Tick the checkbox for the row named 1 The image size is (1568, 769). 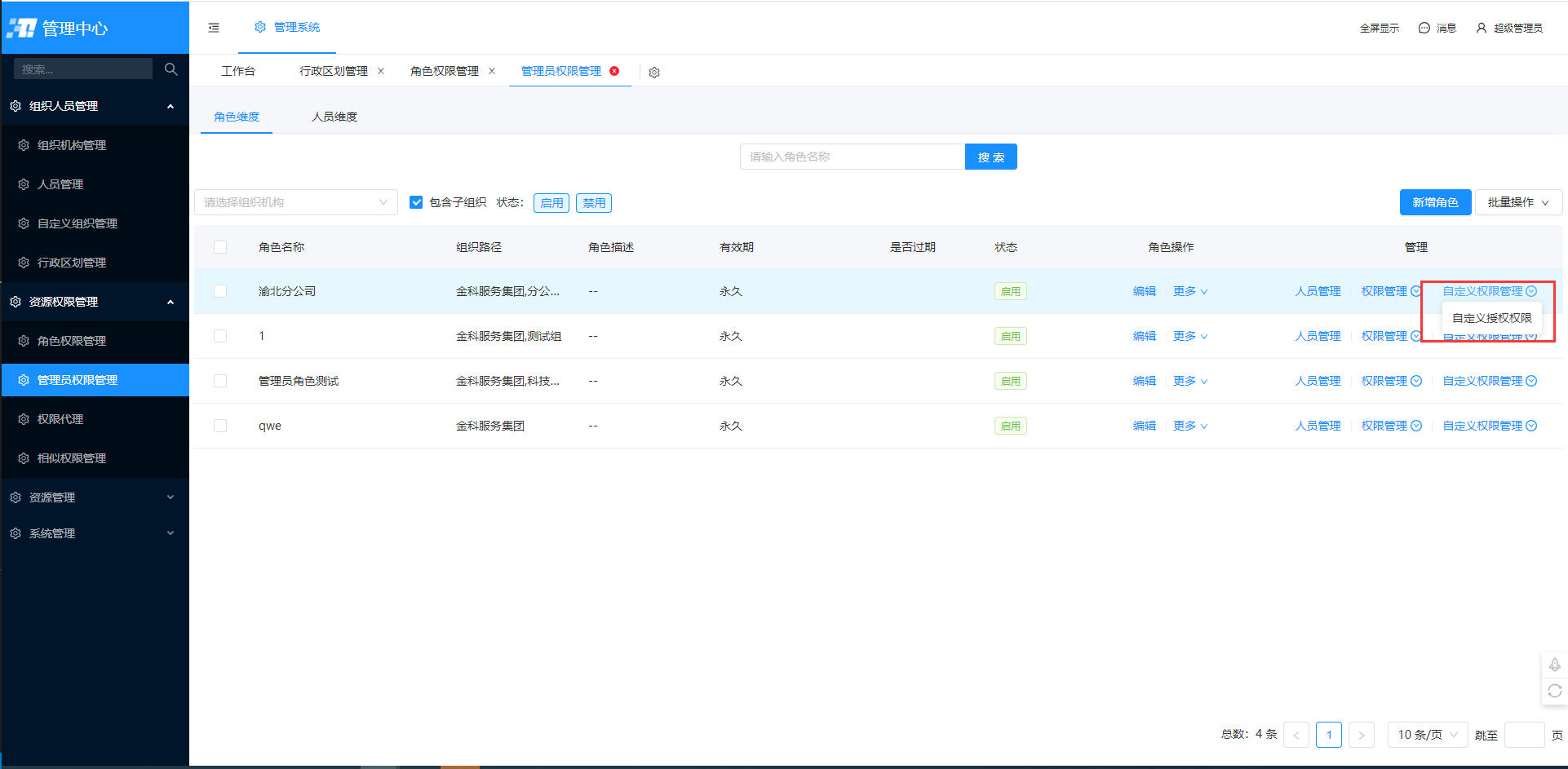point(220,336)
